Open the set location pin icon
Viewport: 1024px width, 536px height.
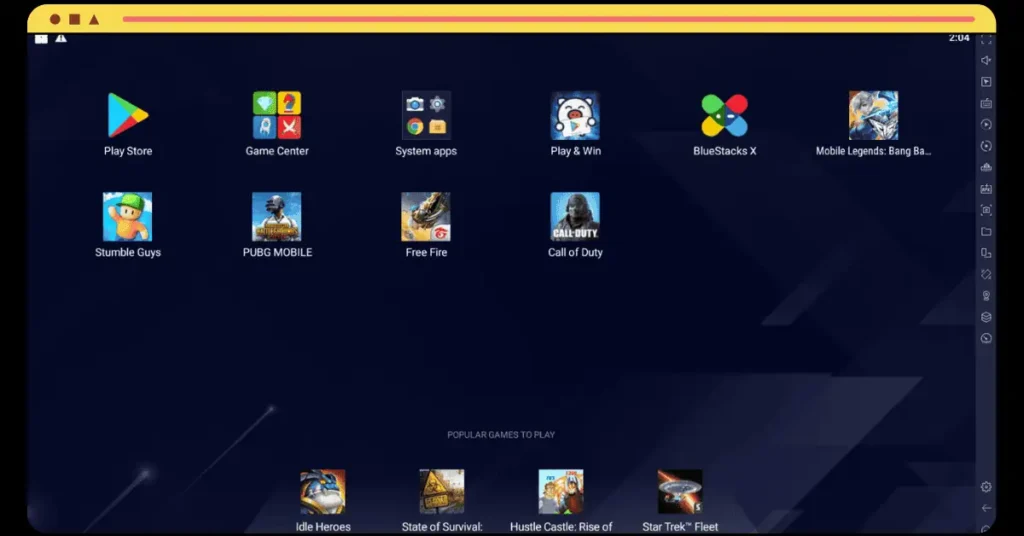point(986,296)
